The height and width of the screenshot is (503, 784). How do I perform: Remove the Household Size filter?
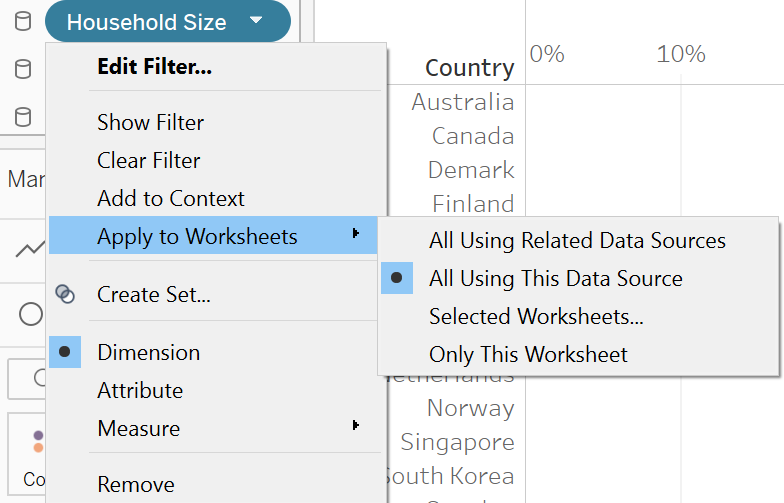135,485
